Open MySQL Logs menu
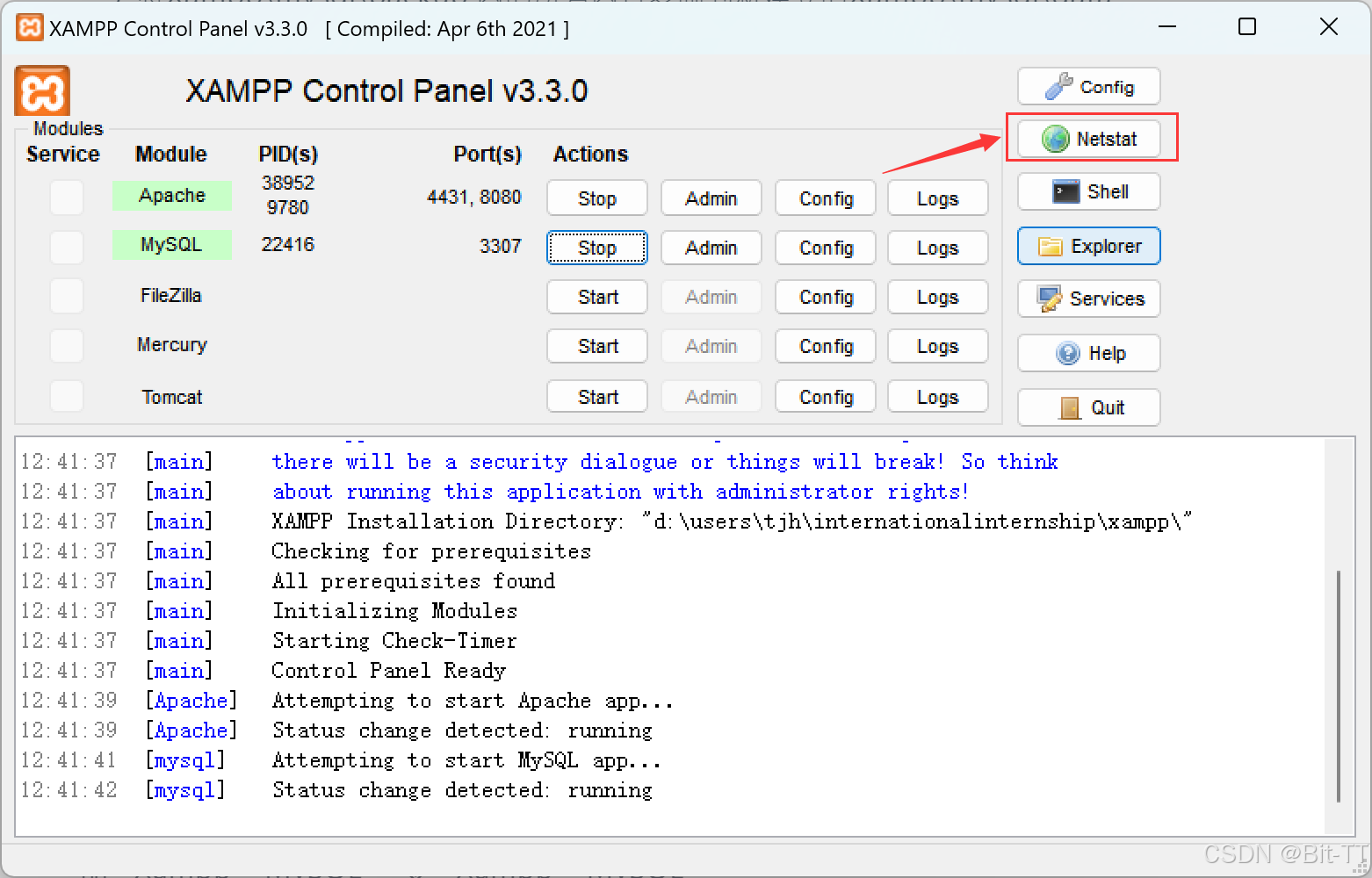The image size is (1372, 878). 938,248
